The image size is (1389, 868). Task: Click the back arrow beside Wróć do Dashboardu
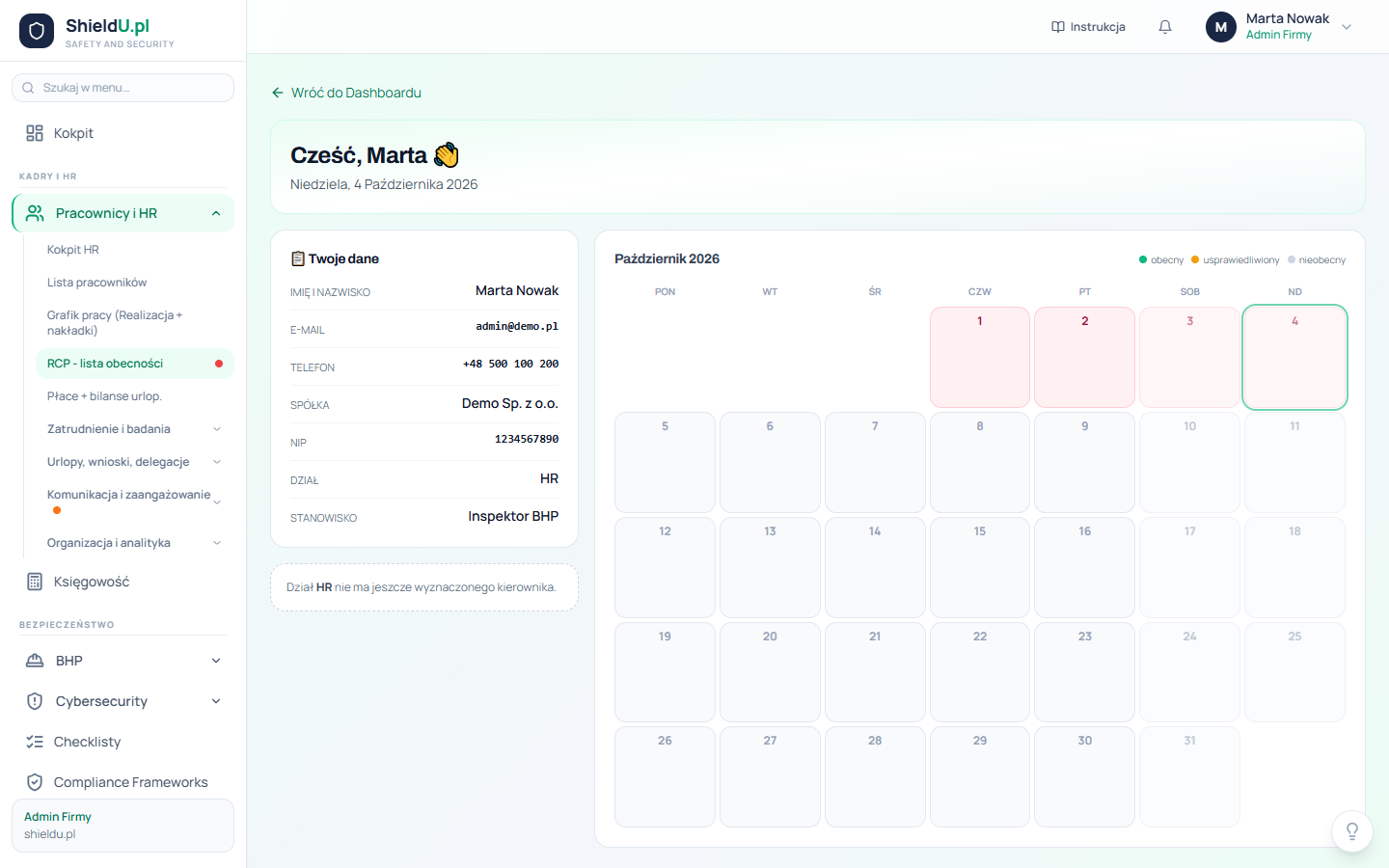click(278, 93)
